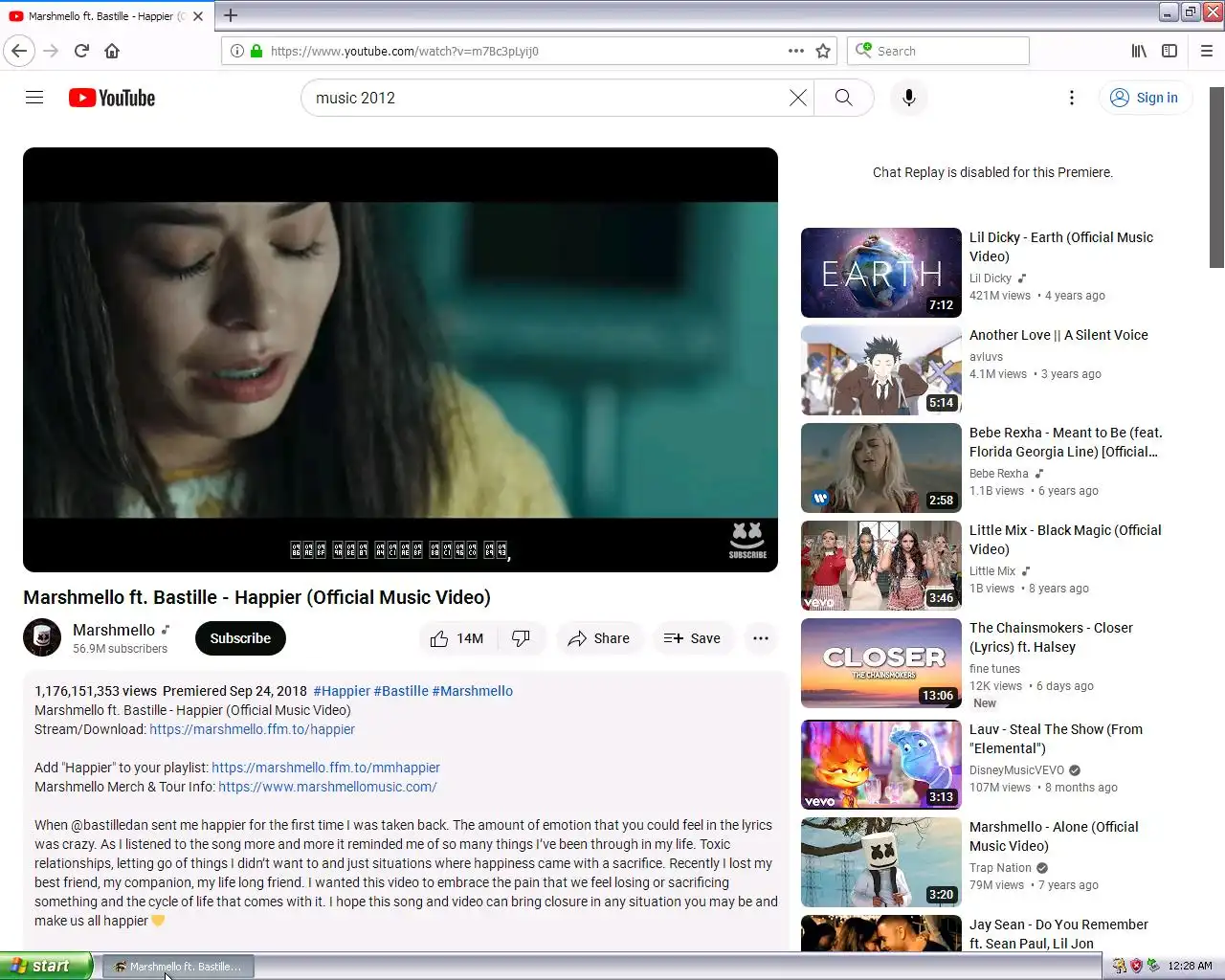This screenshot has height=980, width=1225.
Task: Open www.marshmellomusic.com link
Action: click(x=327, y=787)
